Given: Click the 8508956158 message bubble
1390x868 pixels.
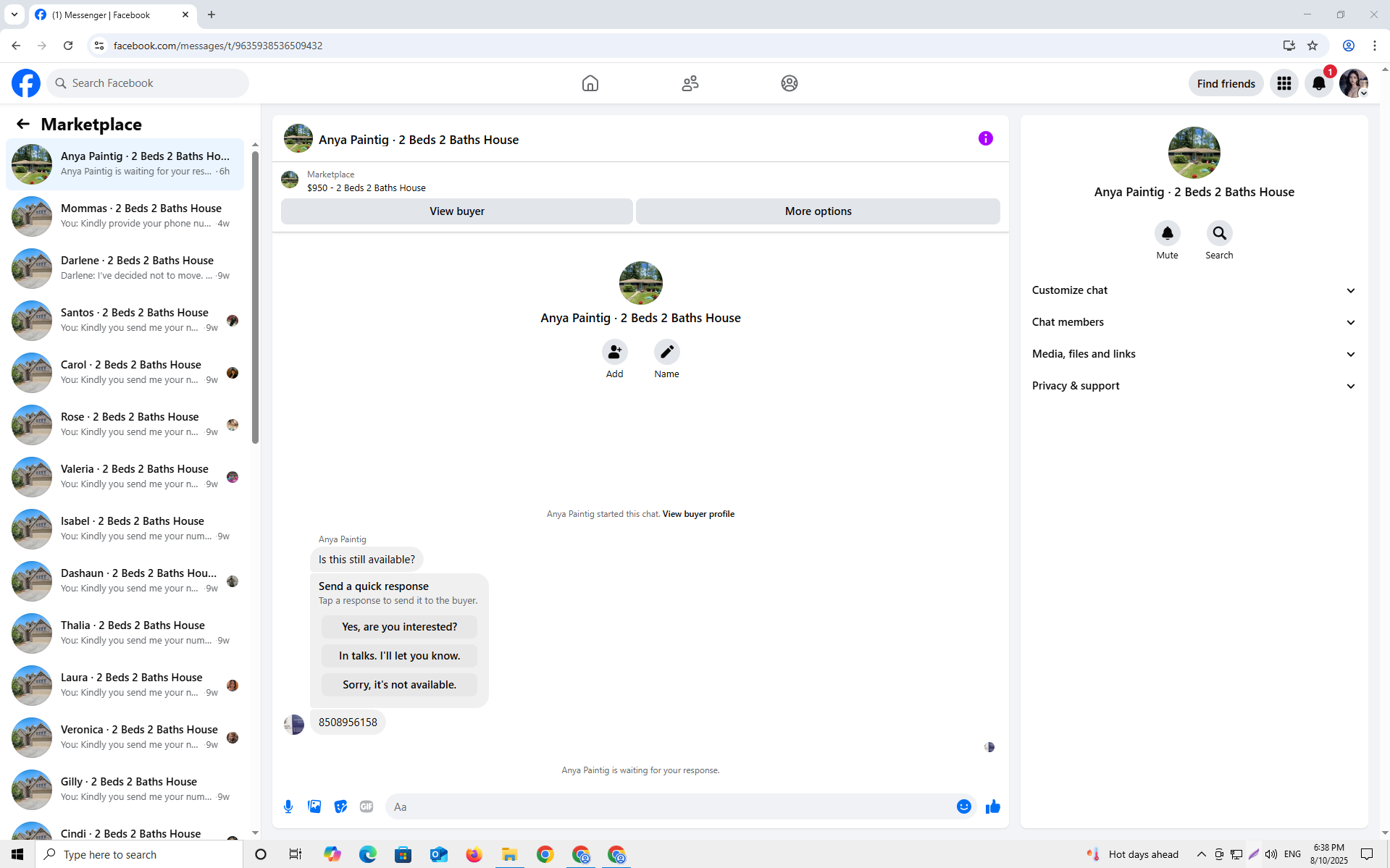Looking at the screenshot, I should coord(348,722).
